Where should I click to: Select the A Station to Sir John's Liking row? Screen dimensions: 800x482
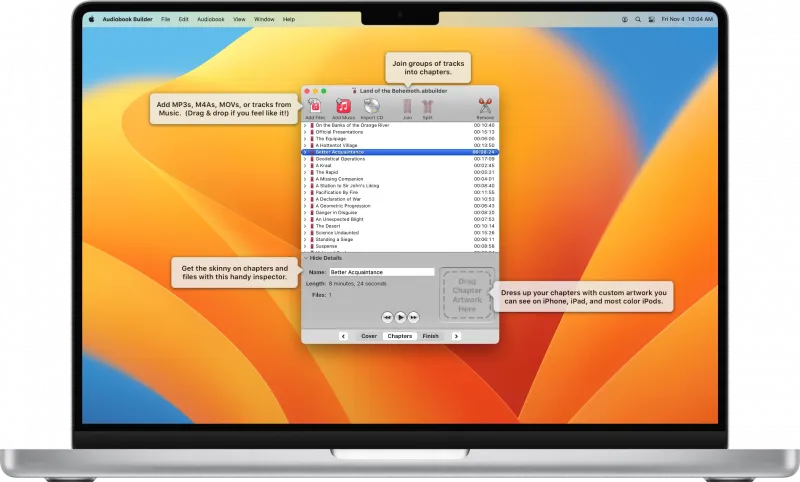click(400, 186)
